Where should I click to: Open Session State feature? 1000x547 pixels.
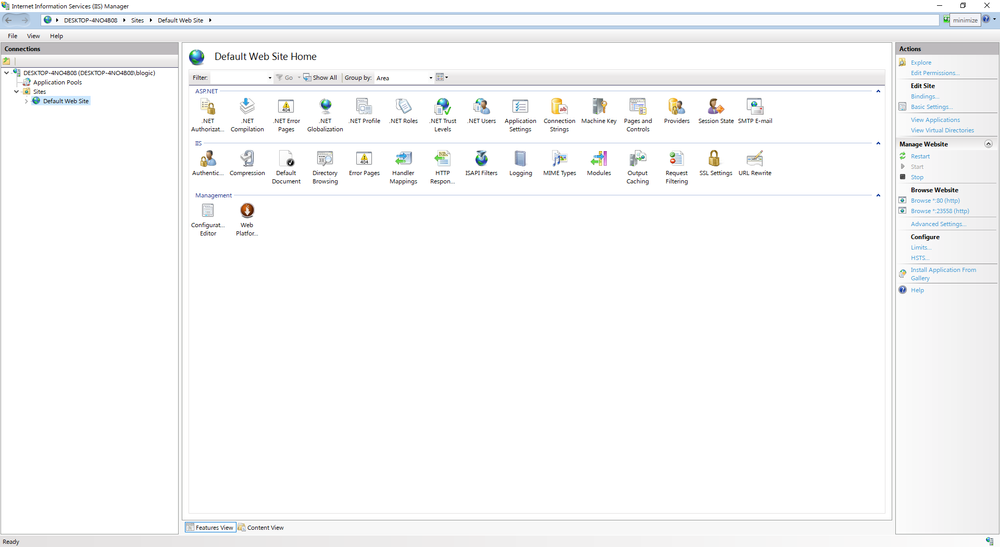pyautogui.click(x=716, y=111)
